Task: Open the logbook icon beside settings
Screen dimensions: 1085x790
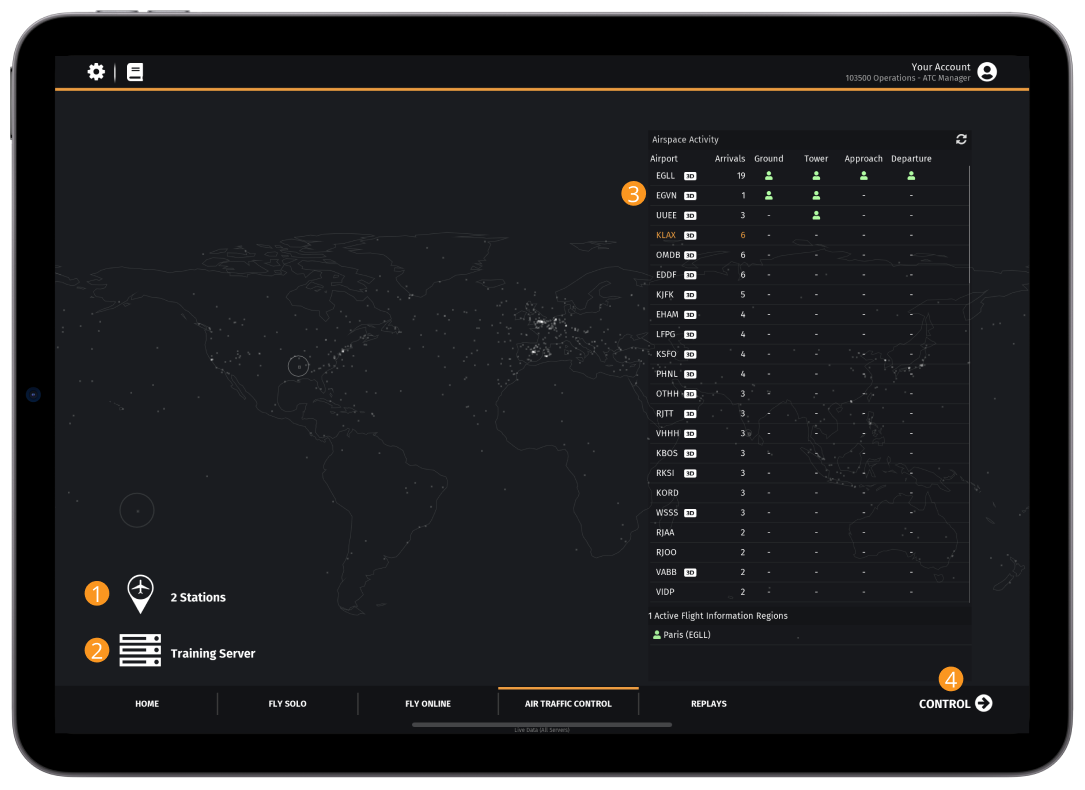Action: [135, 72]
